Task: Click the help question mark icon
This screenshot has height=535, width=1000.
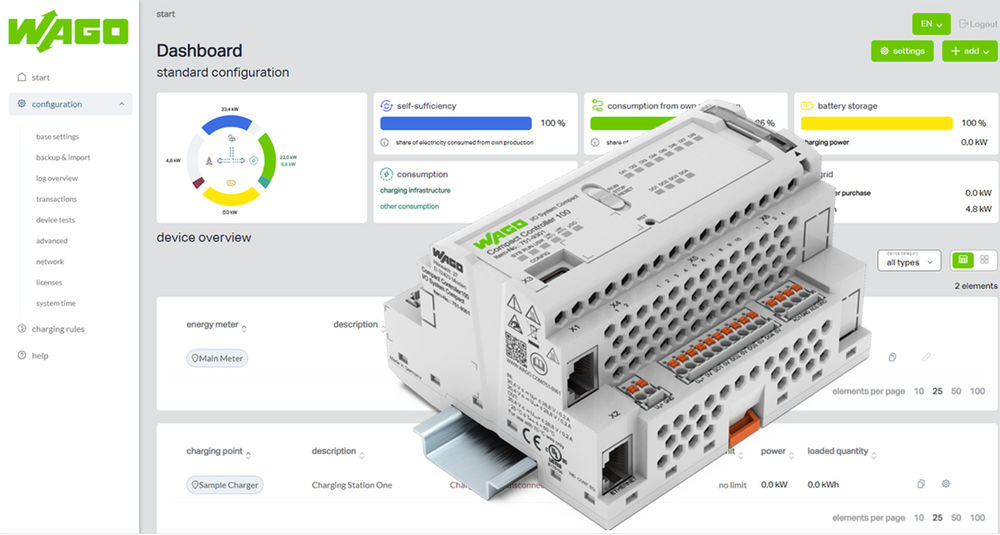Action: (22, 355)
